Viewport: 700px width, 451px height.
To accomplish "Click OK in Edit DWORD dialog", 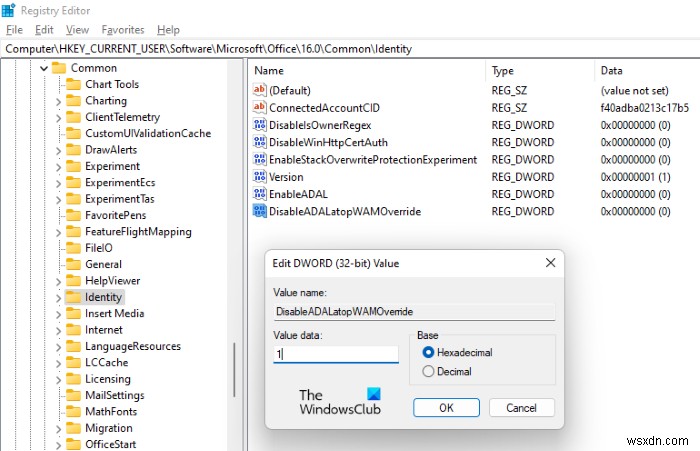I will pos(446,407).
